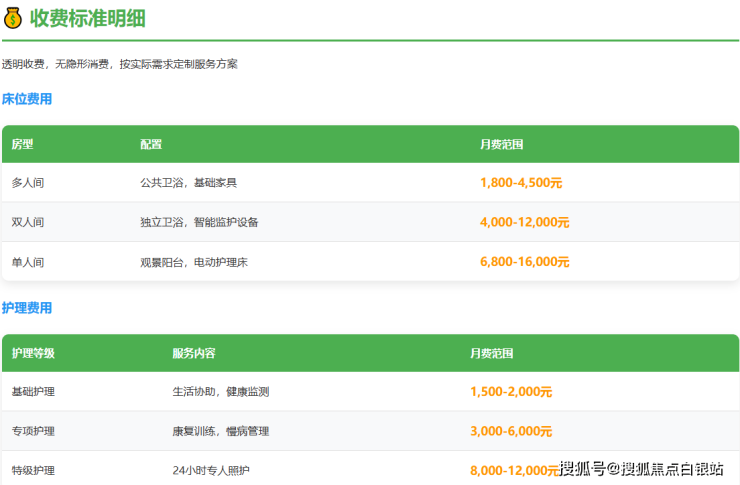Click the 配置 column header

(151, 144)
